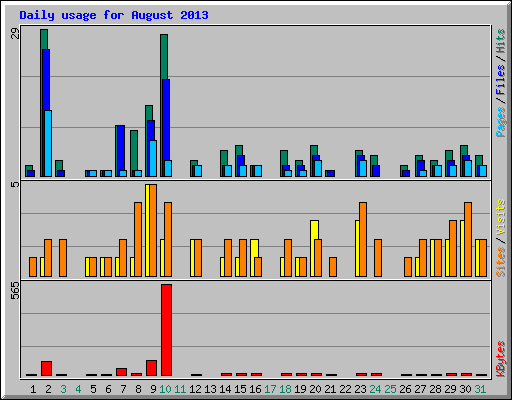Click green day label '4'
The width and height of the screenshot is (512, 400).
point(78,389)
